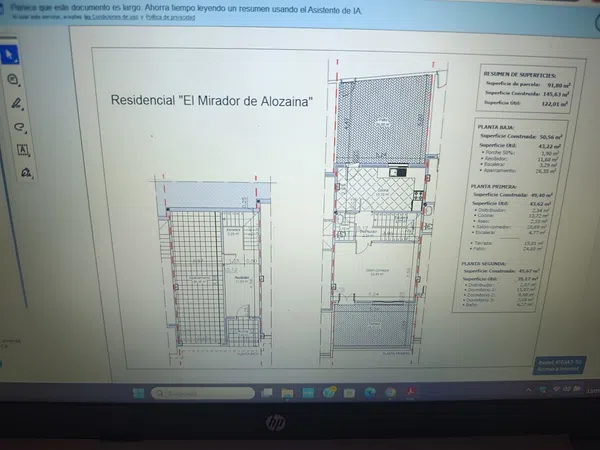Screen dimensions: 600x450
Task: Launch File Explorer from the taskbar
Action: point(287,393)
